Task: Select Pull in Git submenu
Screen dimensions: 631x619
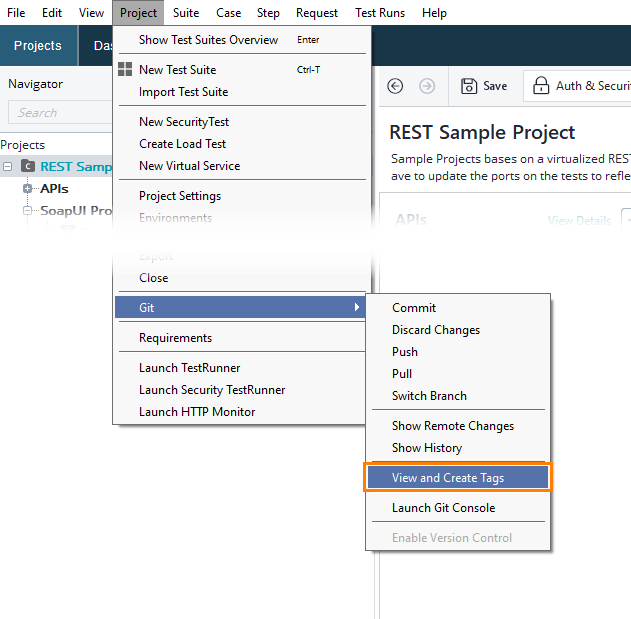Action: click(x=458, y=373)
